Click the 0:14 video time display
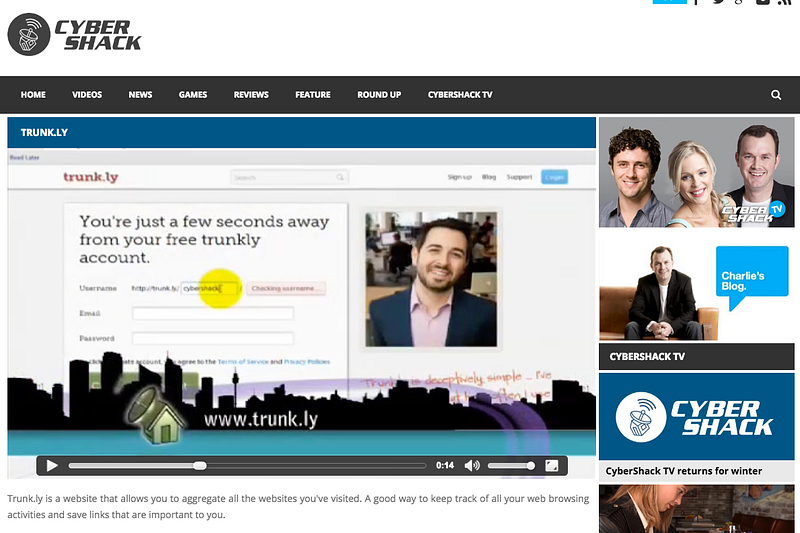 (x=444, y=466)
